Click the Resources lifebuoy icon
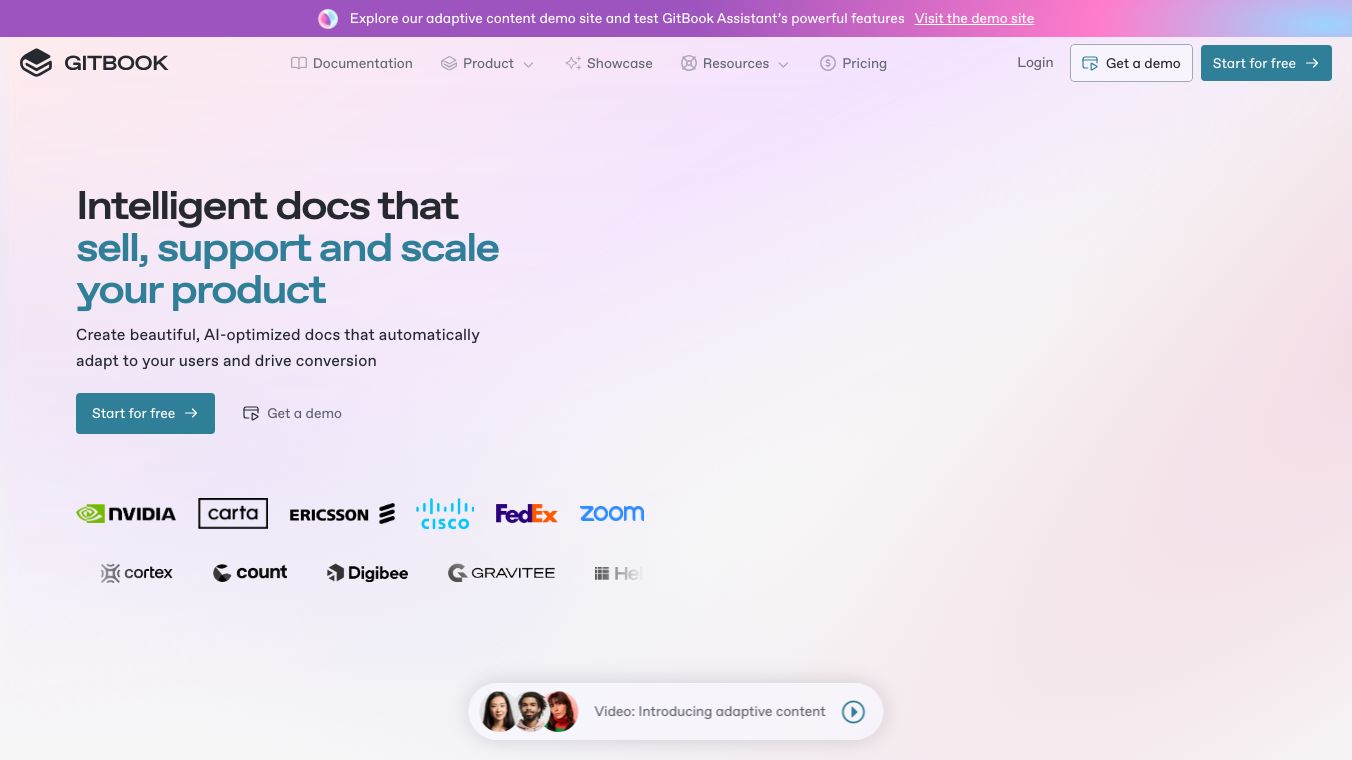 (x=689, y=63)
